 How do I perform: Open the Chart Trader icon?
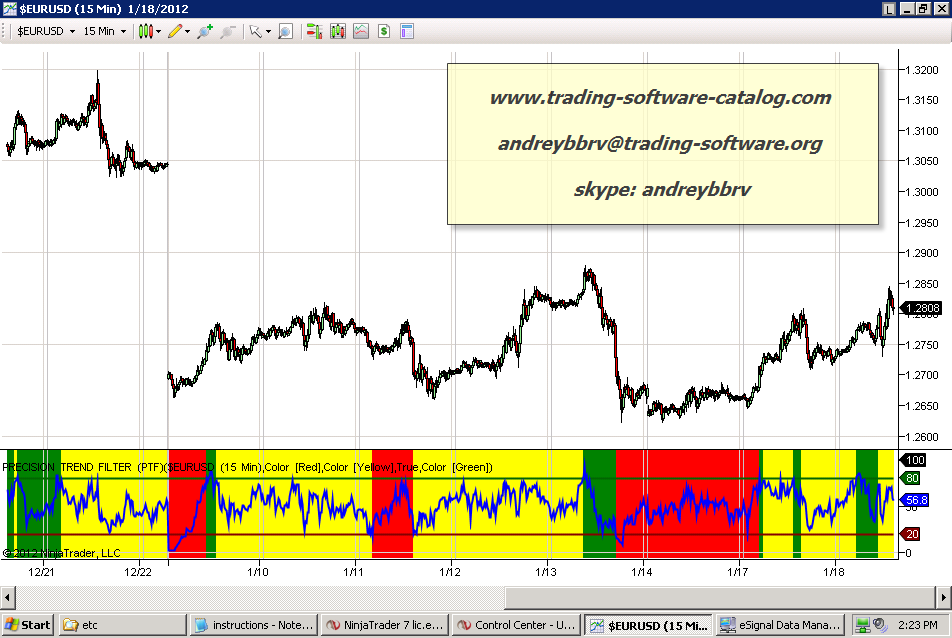point(314,31)
